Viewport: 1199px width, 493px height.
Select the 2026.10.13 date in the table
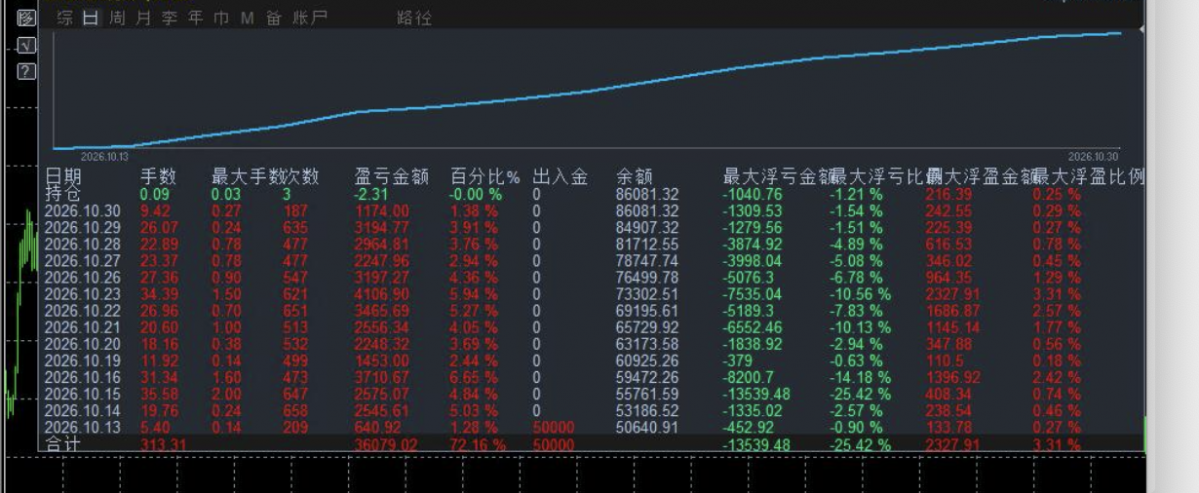coord(83,427)
